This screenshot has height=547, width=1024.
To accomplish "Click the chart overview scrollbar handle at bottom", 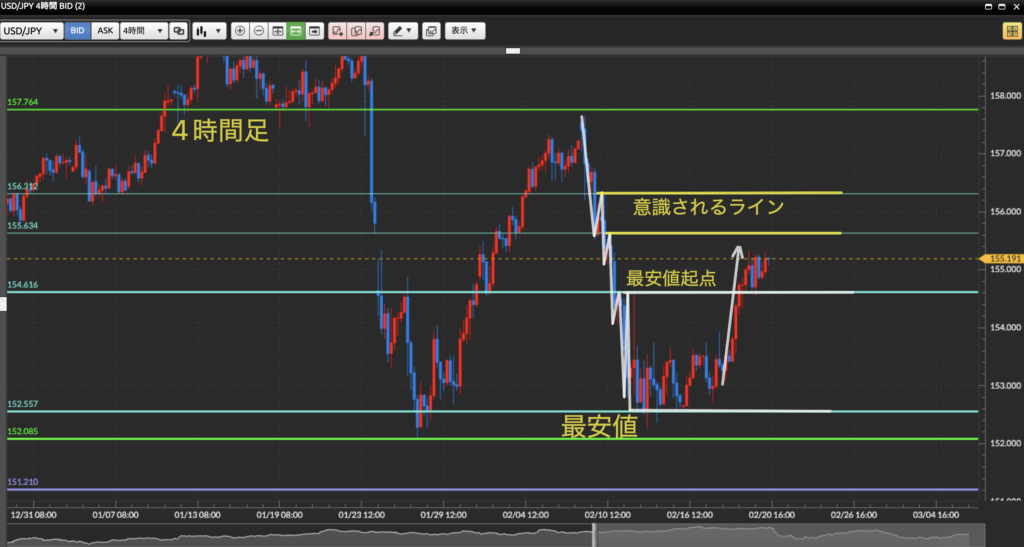I will coord(594,535).
